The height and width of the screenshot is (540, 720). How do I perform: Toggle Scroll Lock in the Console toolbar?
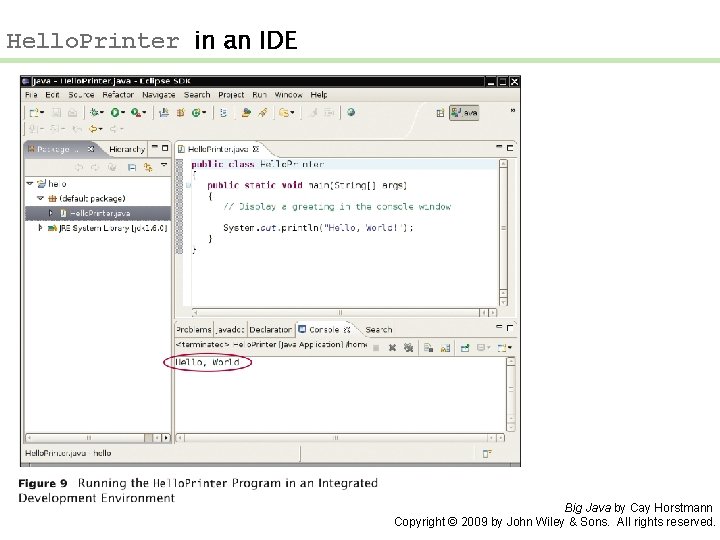(x=445, y=348)
